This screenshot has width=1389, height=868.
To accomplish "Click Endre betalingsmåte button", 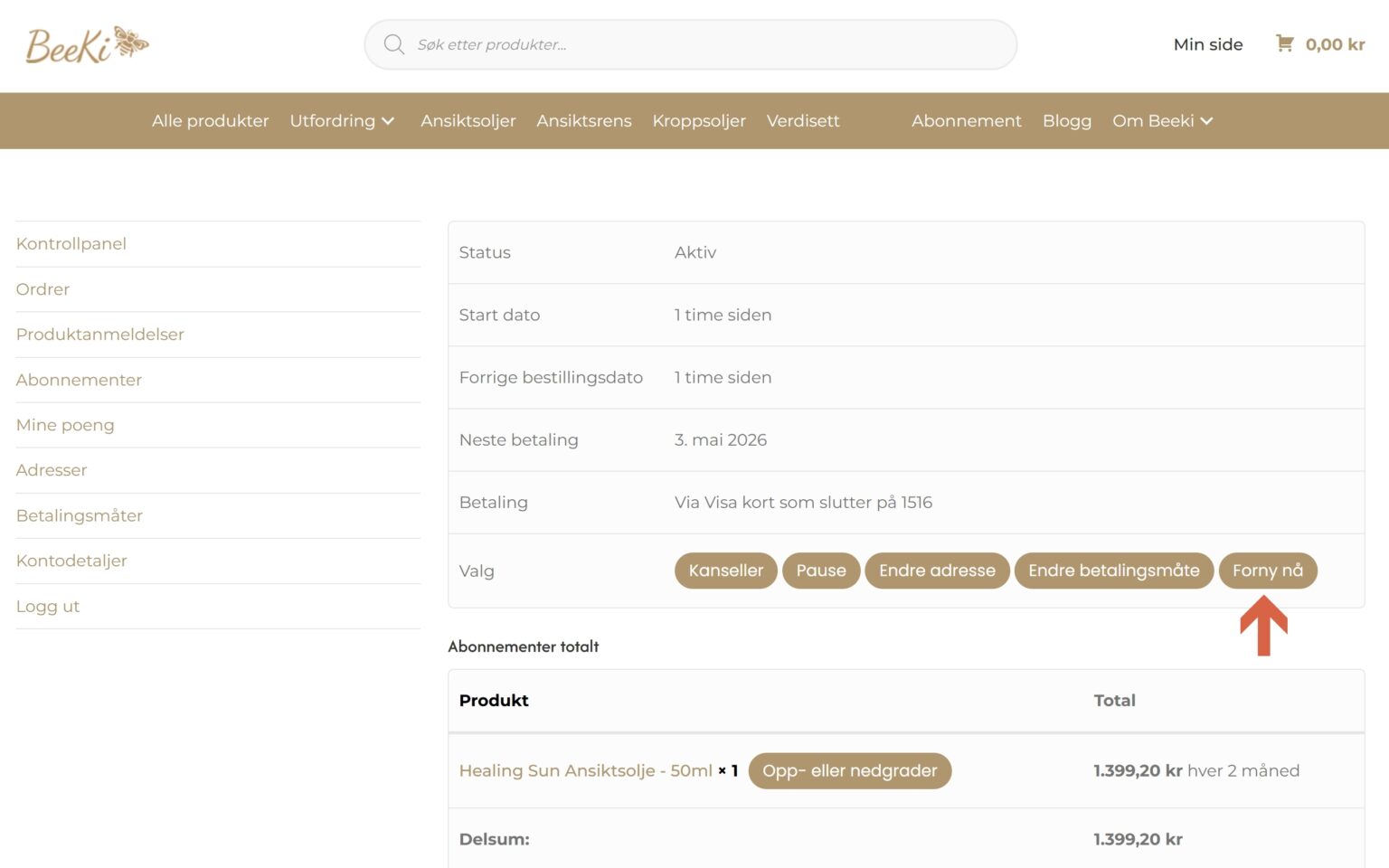I will pos(1113,571).
